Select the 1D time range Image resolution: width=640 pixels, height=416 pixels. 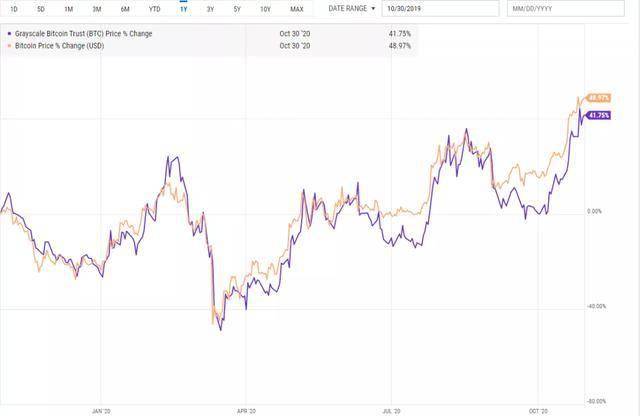pyautogui.click(x=12, y=9)
